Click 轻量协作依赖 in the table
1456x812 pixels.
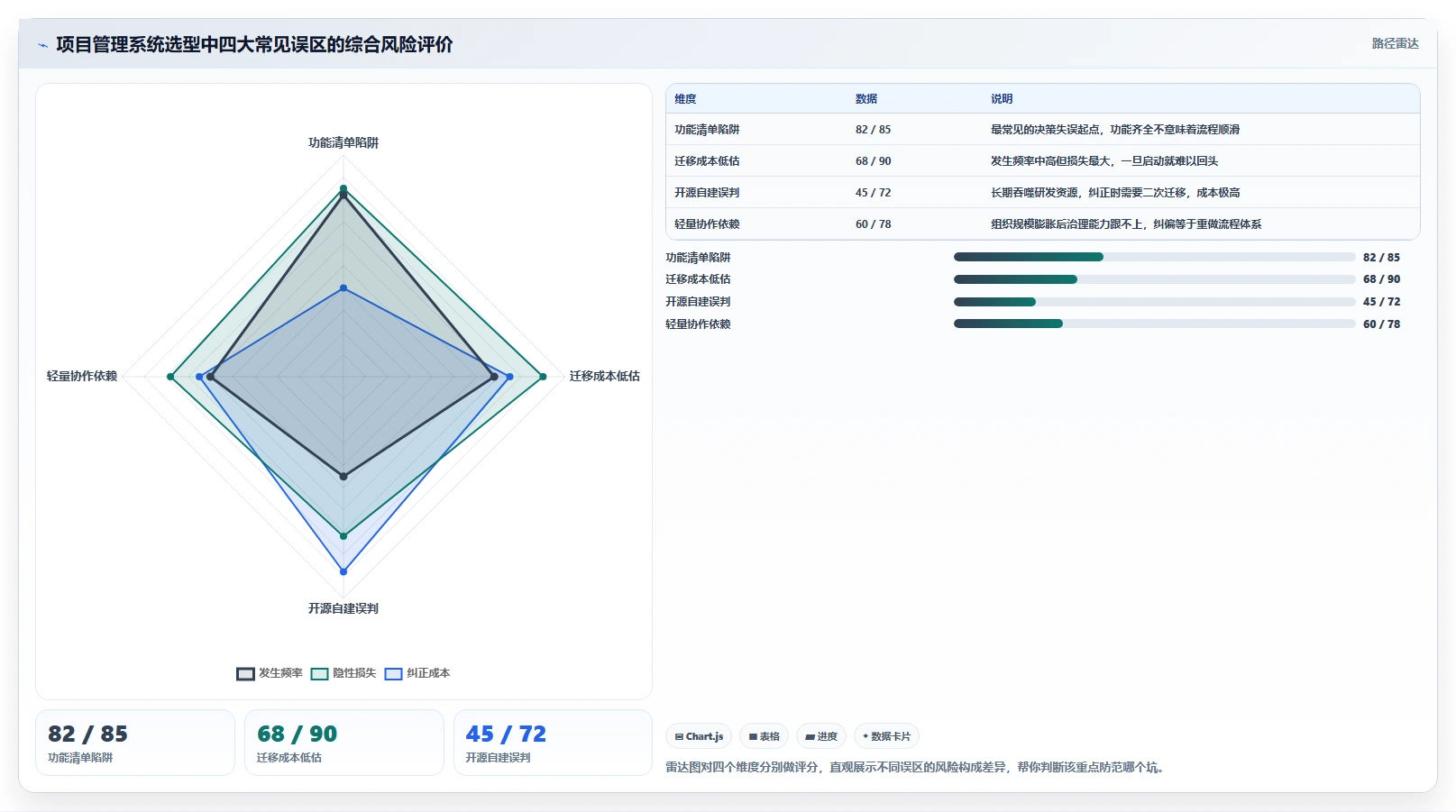[707, 224]
